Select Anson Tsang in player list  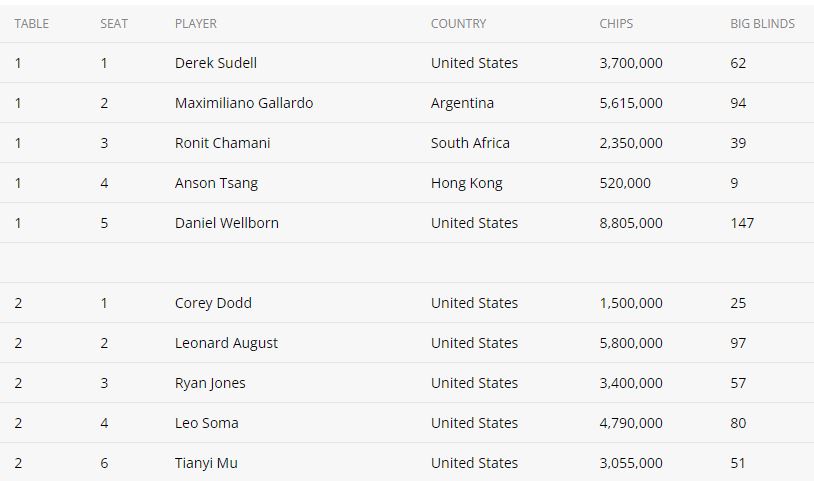(216, 183)
